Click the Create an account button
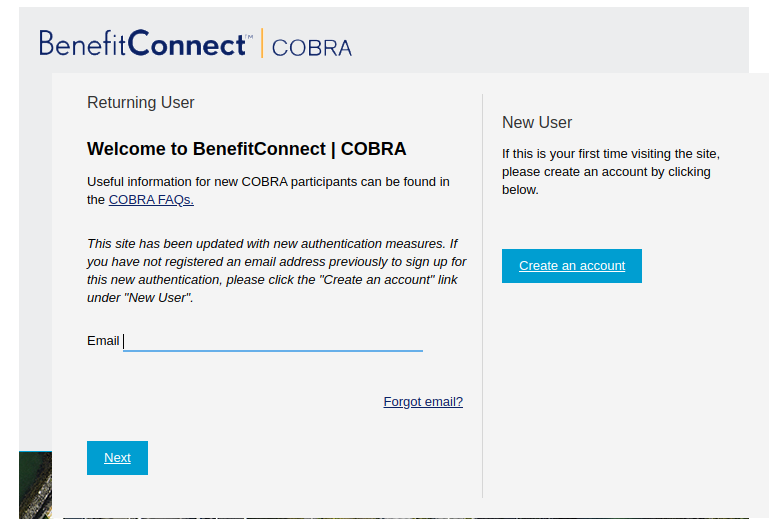 click(571, 266)
